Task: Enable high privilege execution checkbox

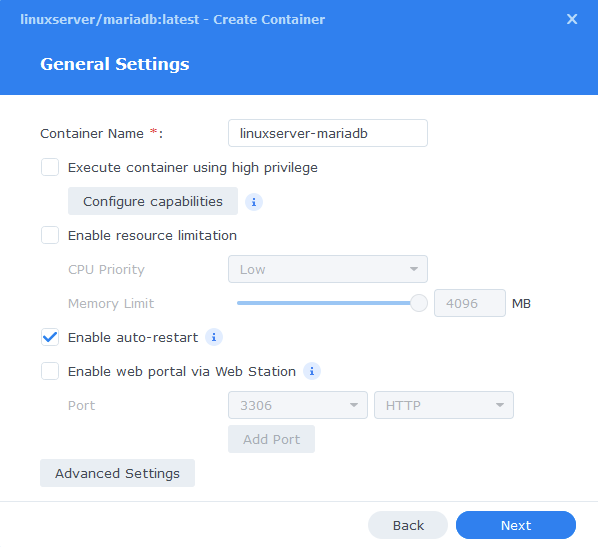Action: pos(50,167)
